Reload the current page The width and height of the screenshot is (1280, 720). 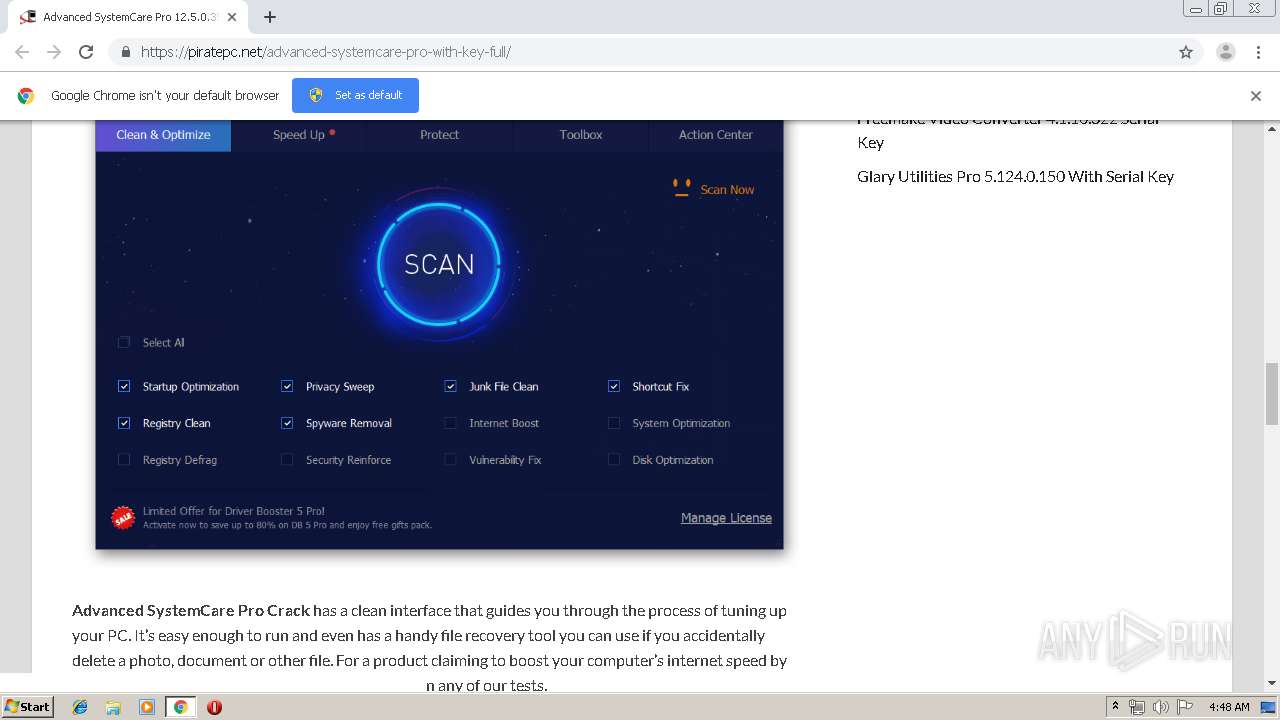point(86,52)
